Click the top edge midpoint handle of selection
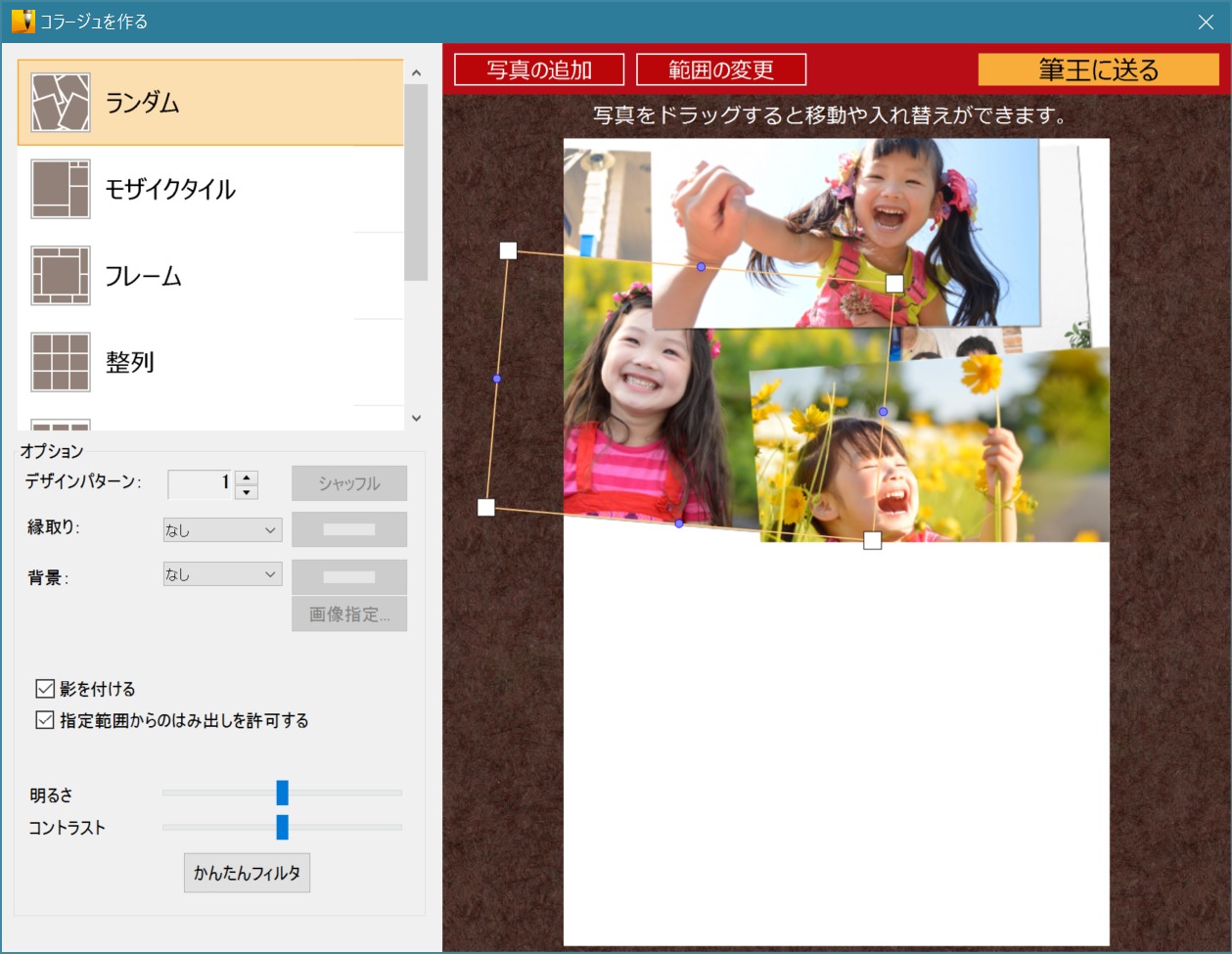Screen dimensions: 1232x954 coord(701,267)
